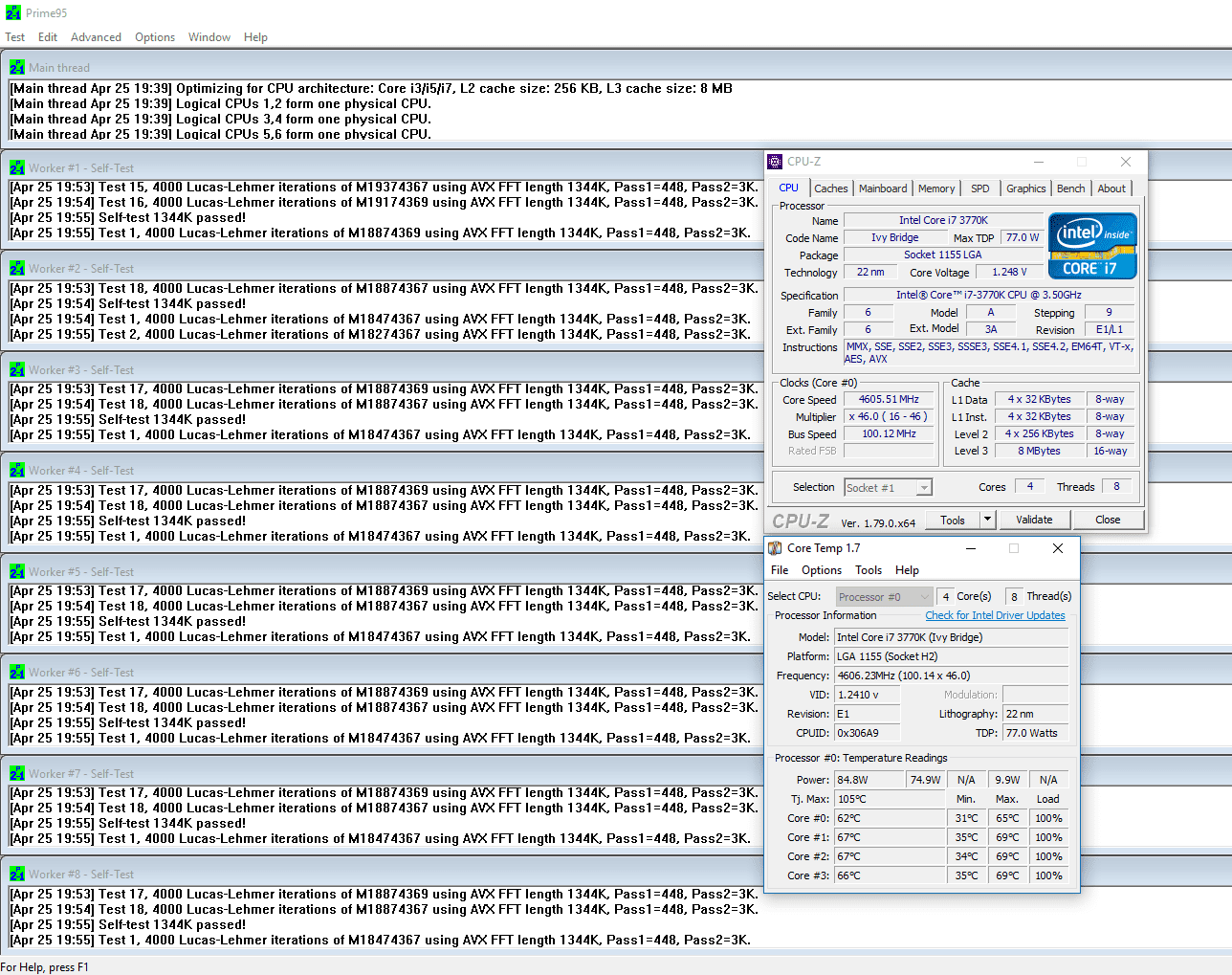1232x975 pixels.
Task: Click the Core Temp Frequency field
Action: point(951,676)
